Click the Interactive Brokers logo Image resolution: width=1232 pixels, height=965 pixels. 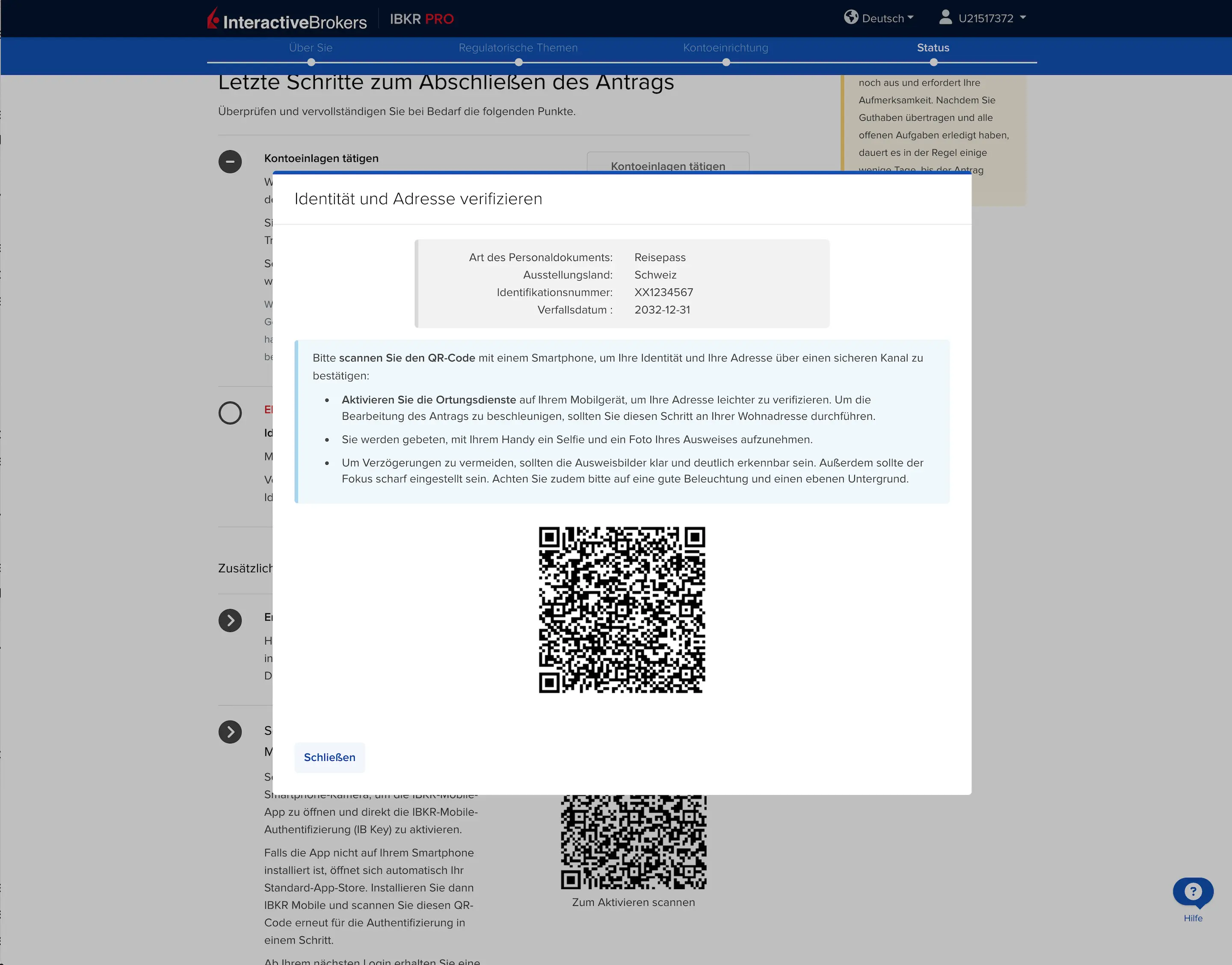[287, 19]
